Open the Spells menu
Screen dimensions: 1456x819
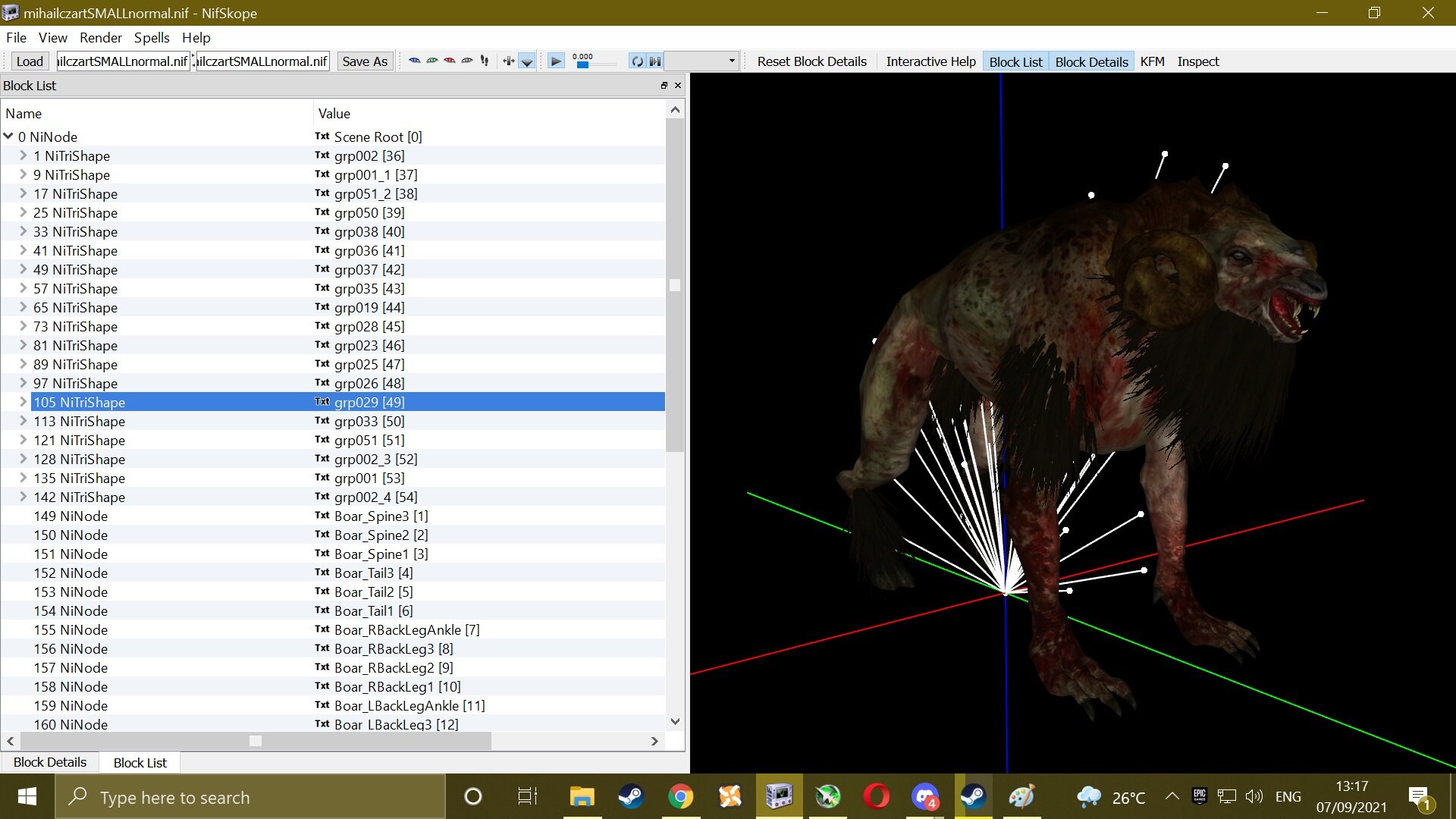click(152, 37)
